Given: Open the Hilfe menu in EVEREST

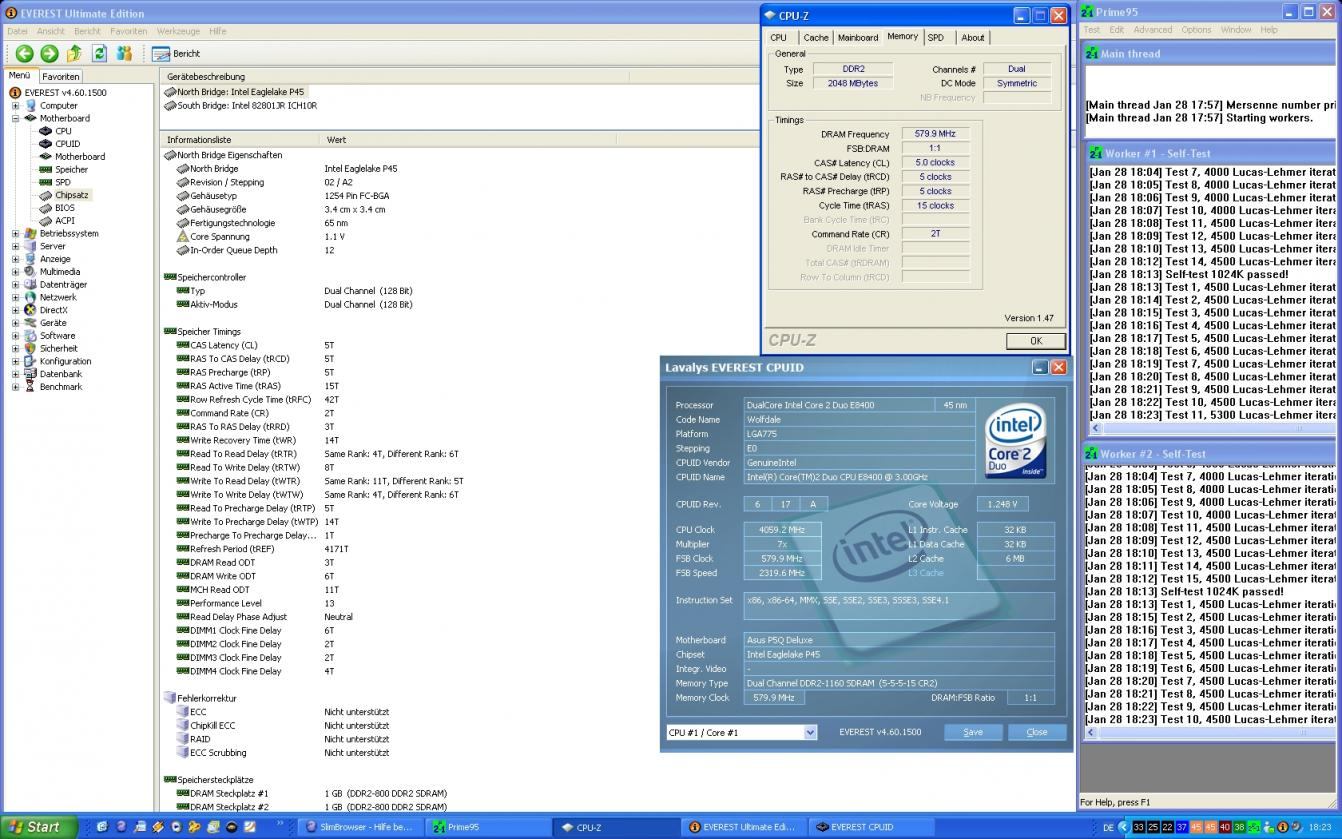Looking at the screenshot, I should point(217,31).
